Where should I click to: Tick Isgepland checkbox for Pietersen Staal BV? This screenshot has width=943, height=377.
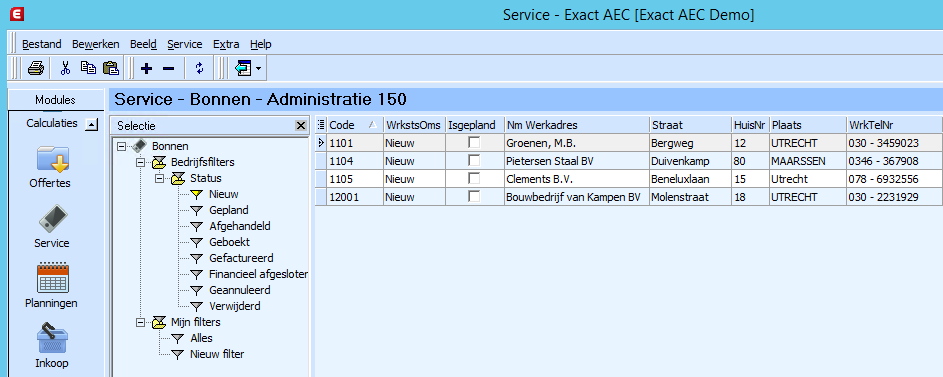475,161
